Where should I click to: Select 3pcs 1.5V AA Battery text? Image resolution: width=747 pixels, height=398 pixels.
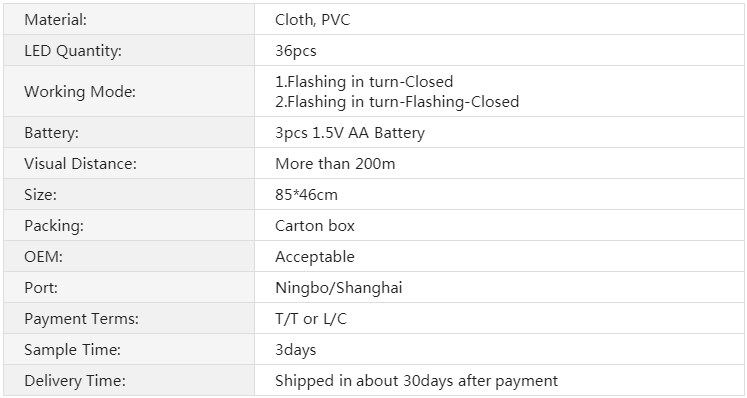(350, 133)
